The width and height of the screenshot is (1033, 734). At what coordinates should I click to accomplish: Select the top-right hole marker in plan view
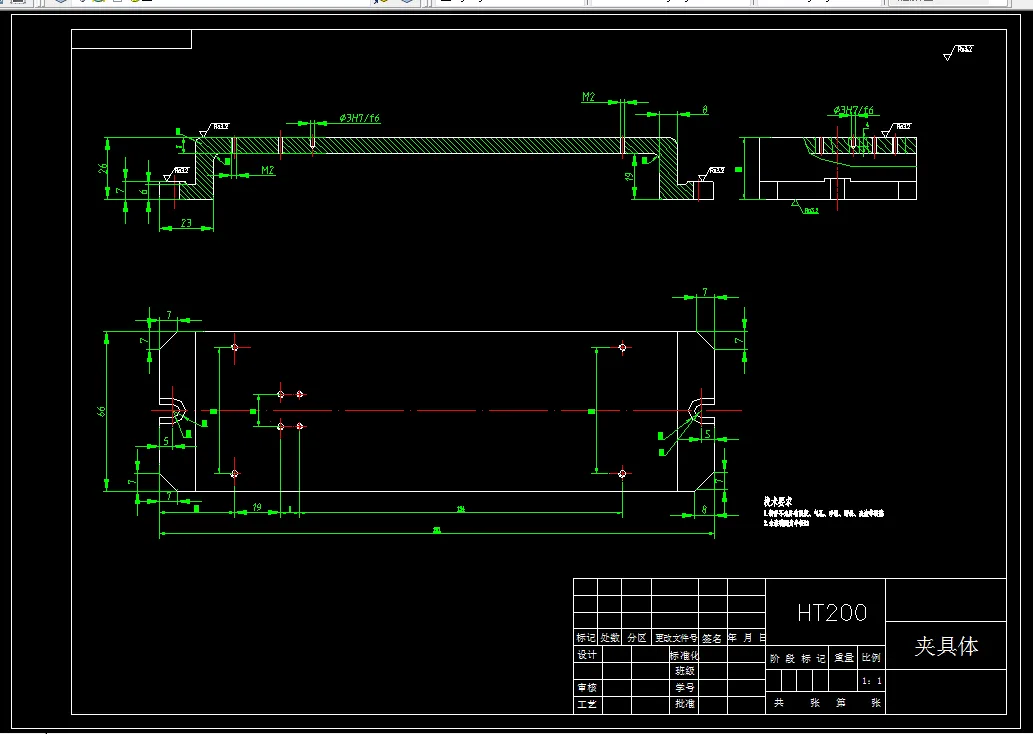click(x=623, y=347)
